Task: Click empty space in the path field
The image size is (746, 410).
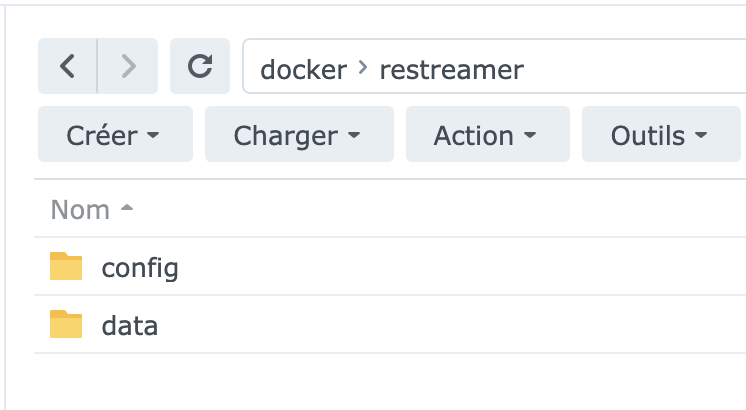Action: tap(640, 68)
